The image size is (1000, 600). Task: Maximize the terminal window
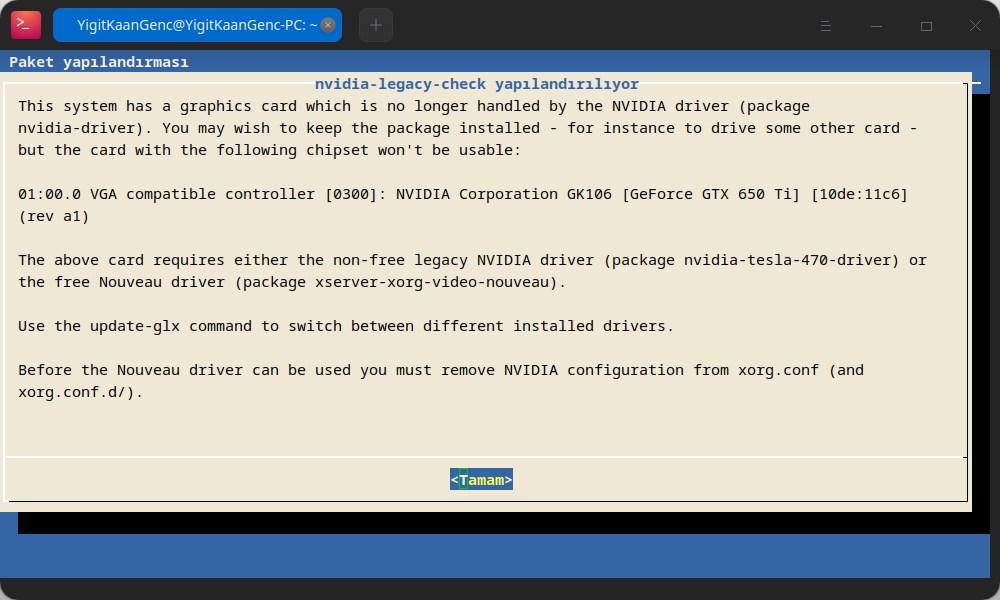[x=927, y=26]
